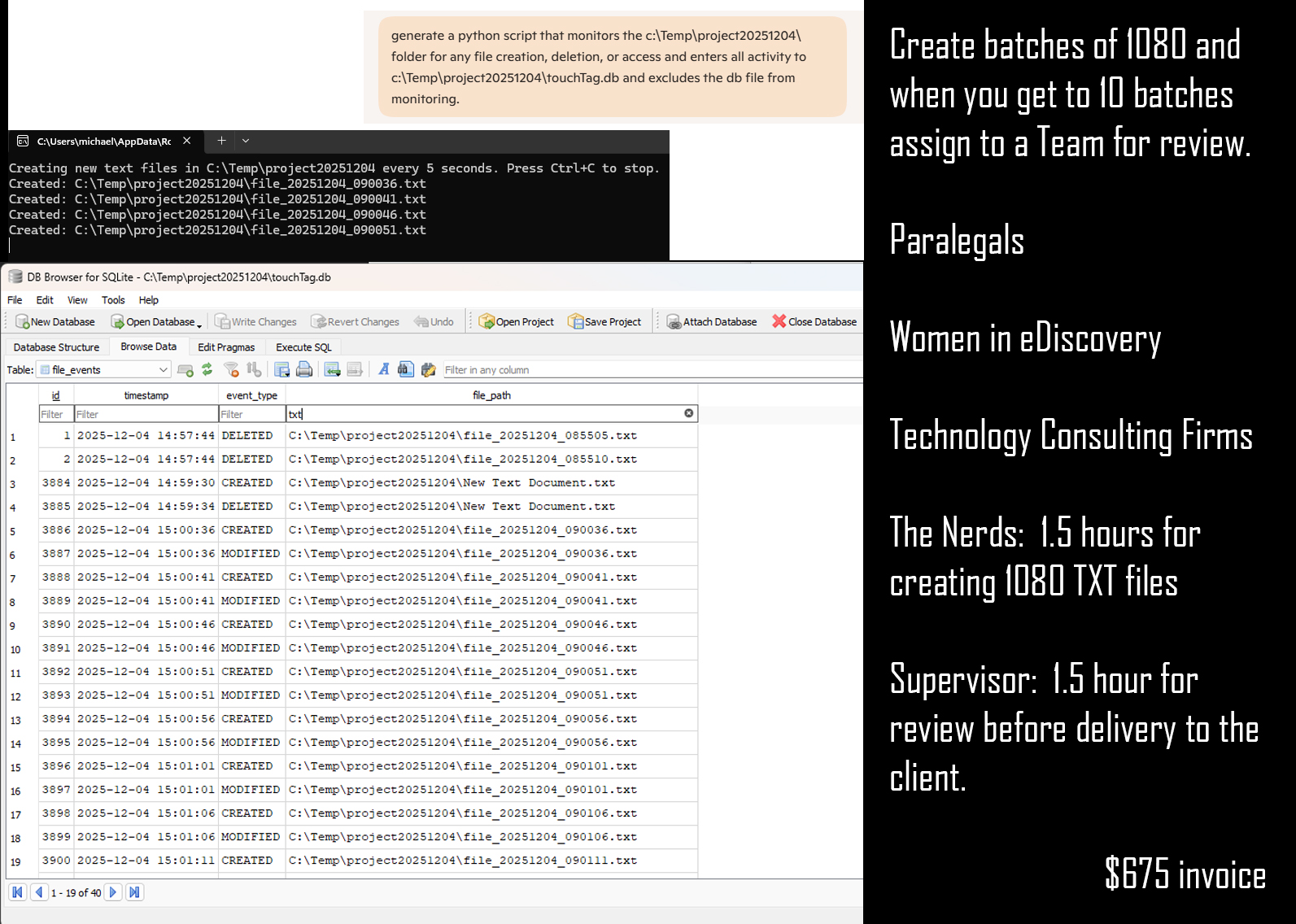Click the clear all filters icon
Image resolution: width=1296 pixels, height=924 pixels.
click(x=232, y=370)
